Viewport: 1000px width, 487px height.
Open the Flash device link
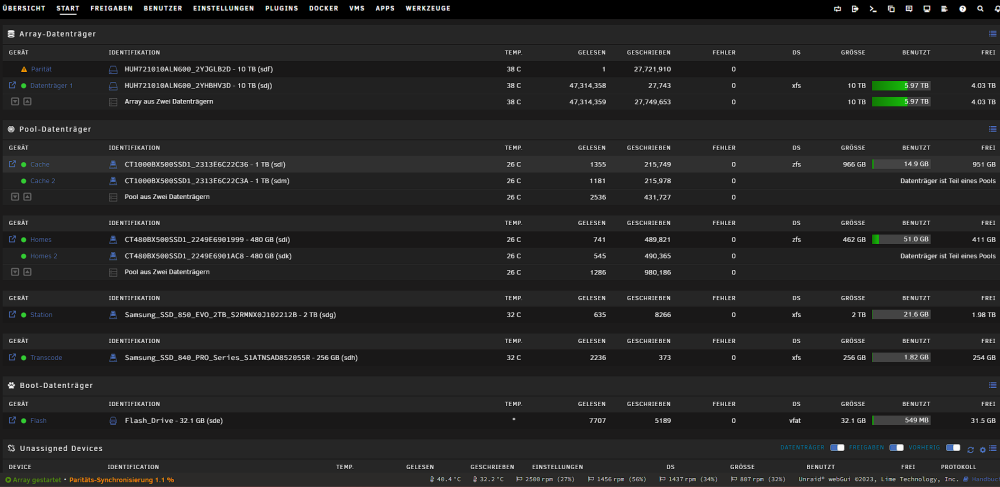point(38,421)
